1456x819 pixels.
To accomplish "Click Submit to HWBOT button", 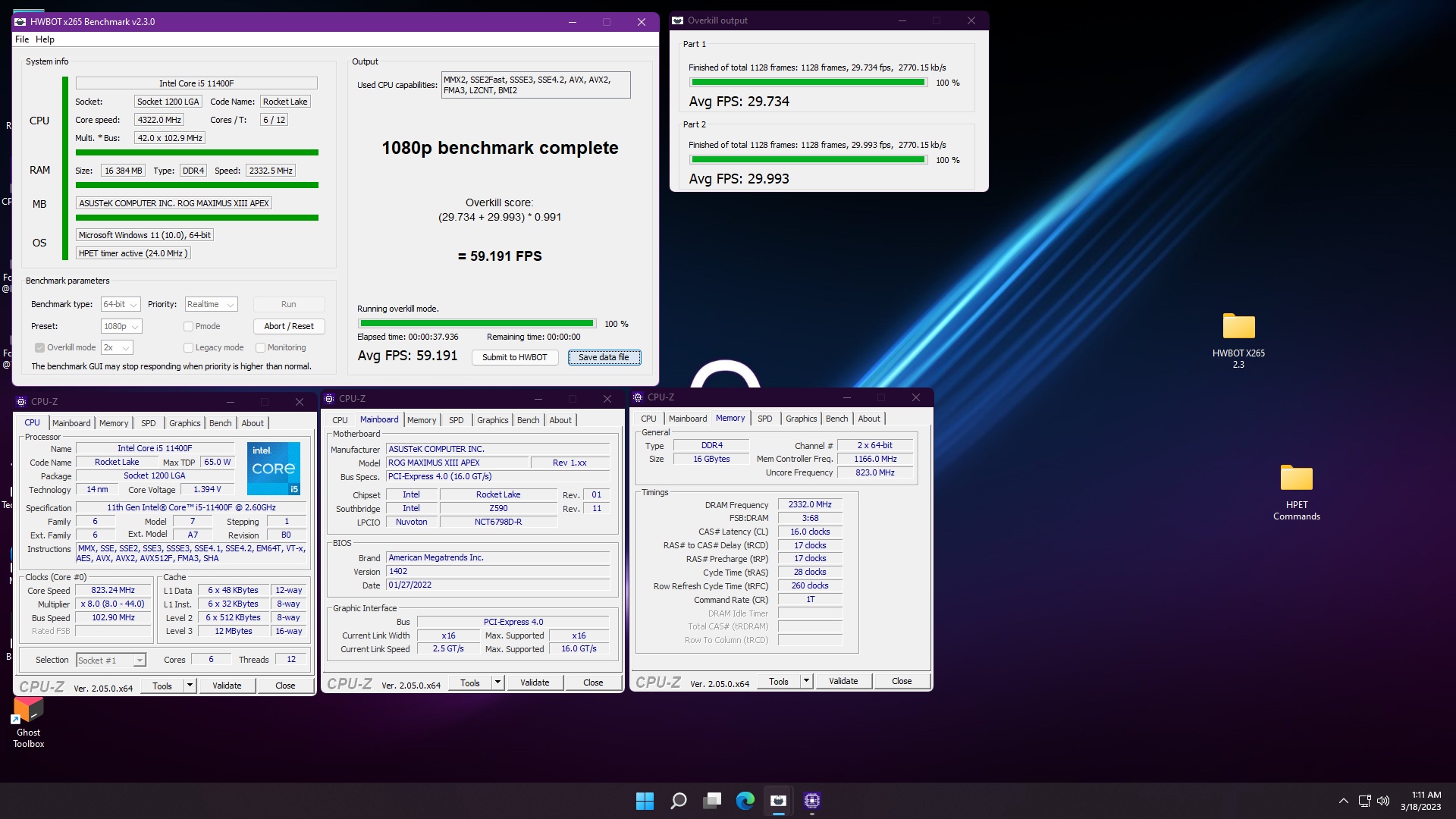I will coord(514,358).
